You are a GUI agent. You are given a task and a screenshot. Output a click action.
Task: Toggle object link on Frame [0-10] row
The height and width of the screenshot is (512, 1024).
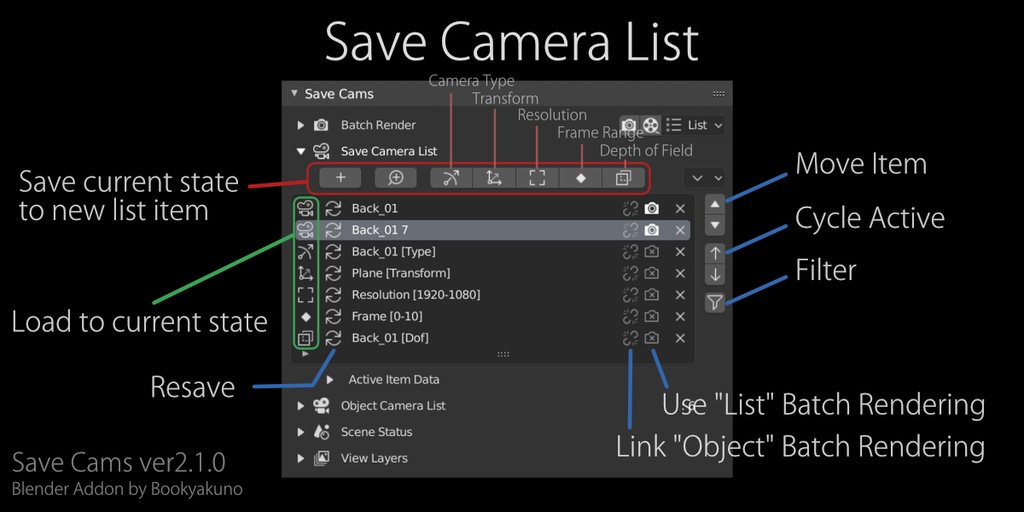point(630,316)
